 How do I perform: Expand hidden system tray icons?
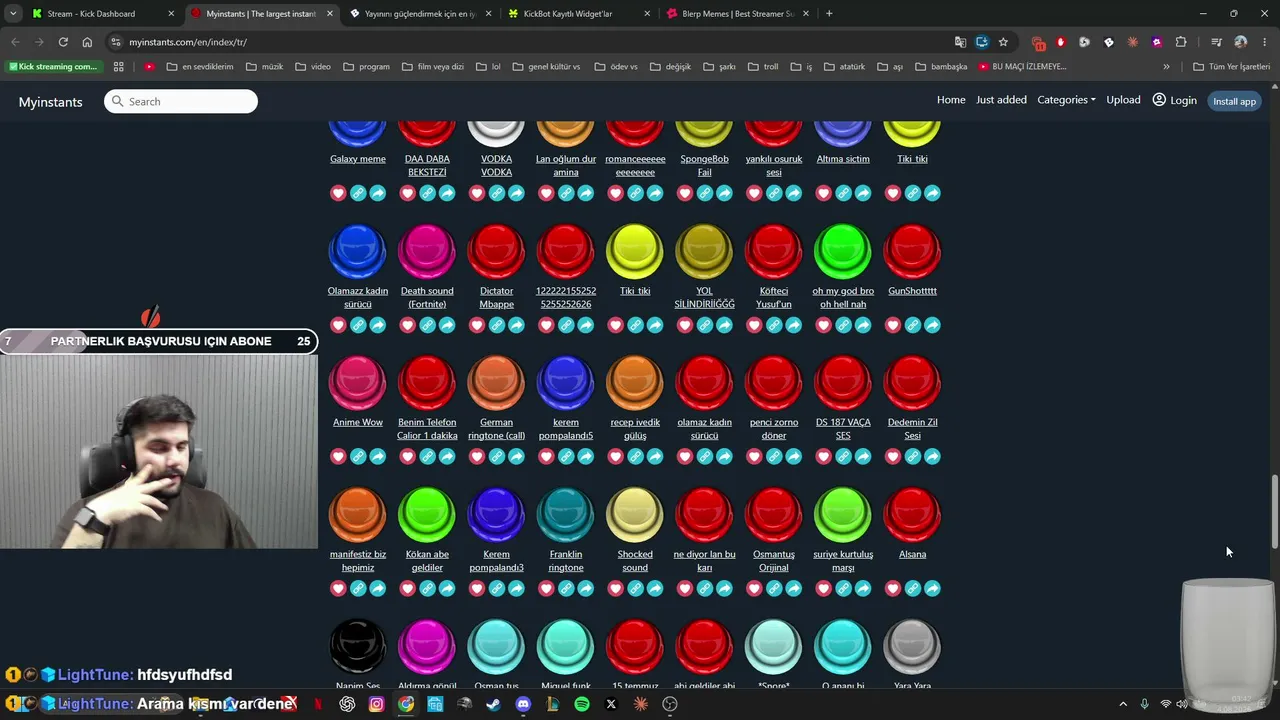(x=1123, y=704)
